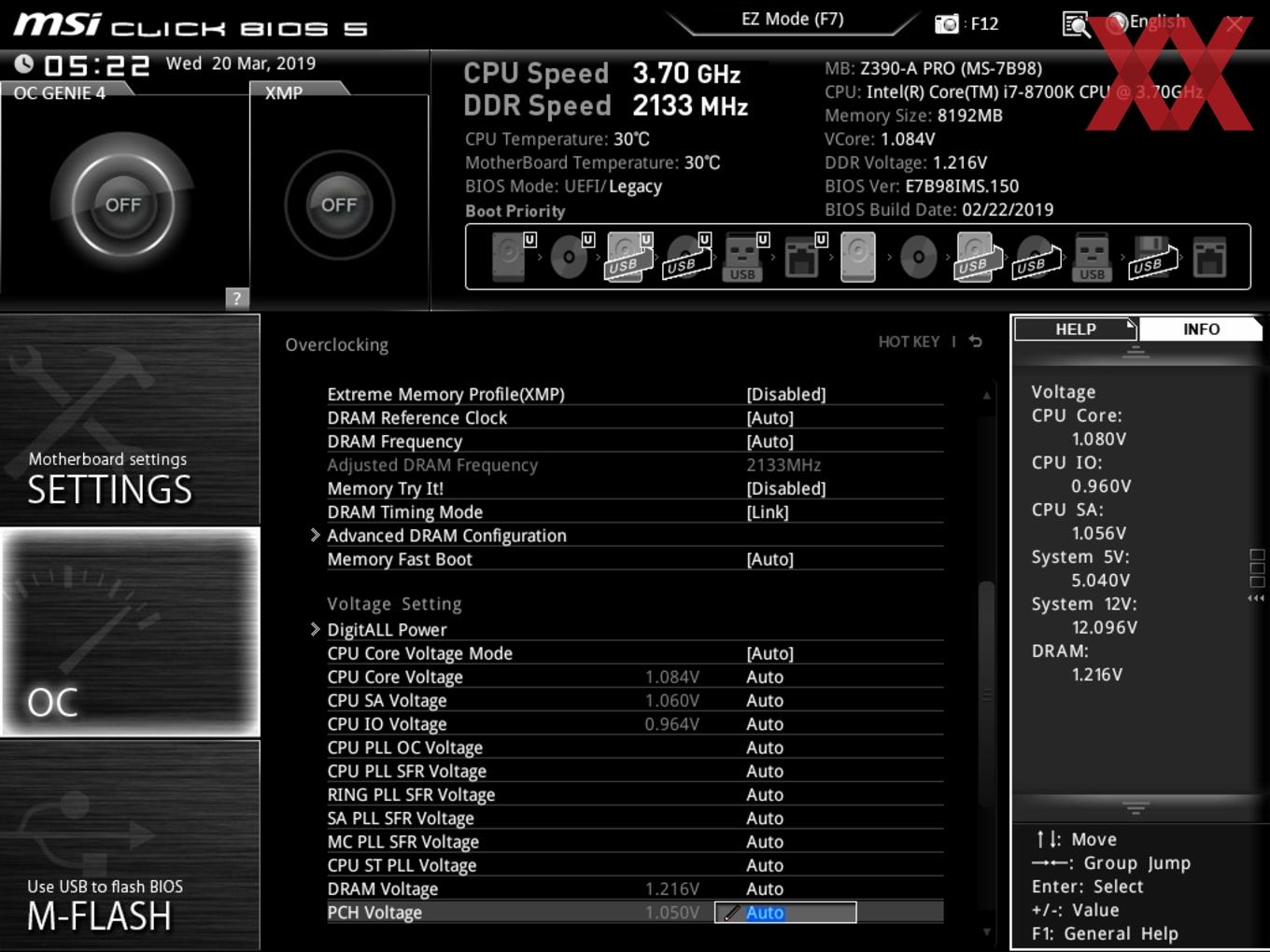Select UEFI USB hard disk boot icon
The height and width of the screenshot is (952, 1270).
pos(629,257)
